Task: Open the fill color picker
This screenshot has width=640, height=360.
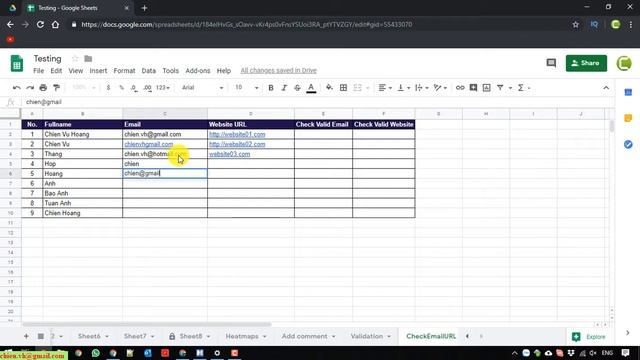Action: (329, 88)
